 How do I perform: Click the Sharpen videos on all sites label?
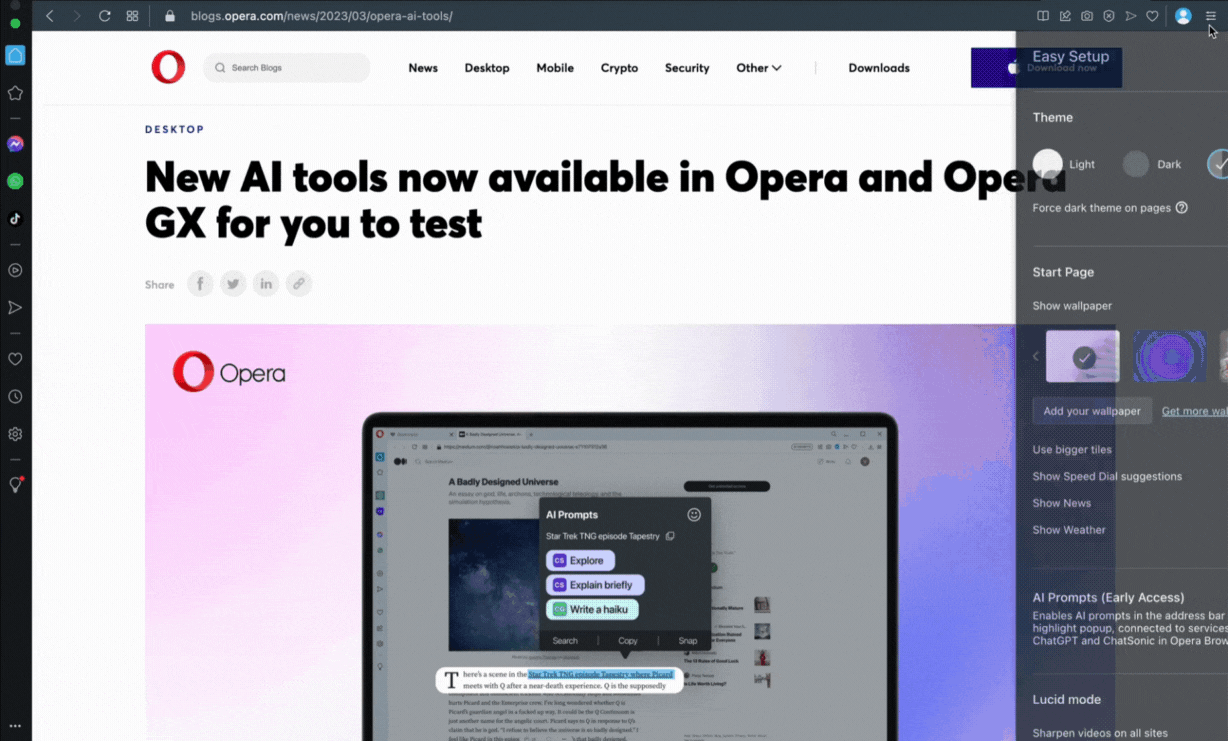1100,733
